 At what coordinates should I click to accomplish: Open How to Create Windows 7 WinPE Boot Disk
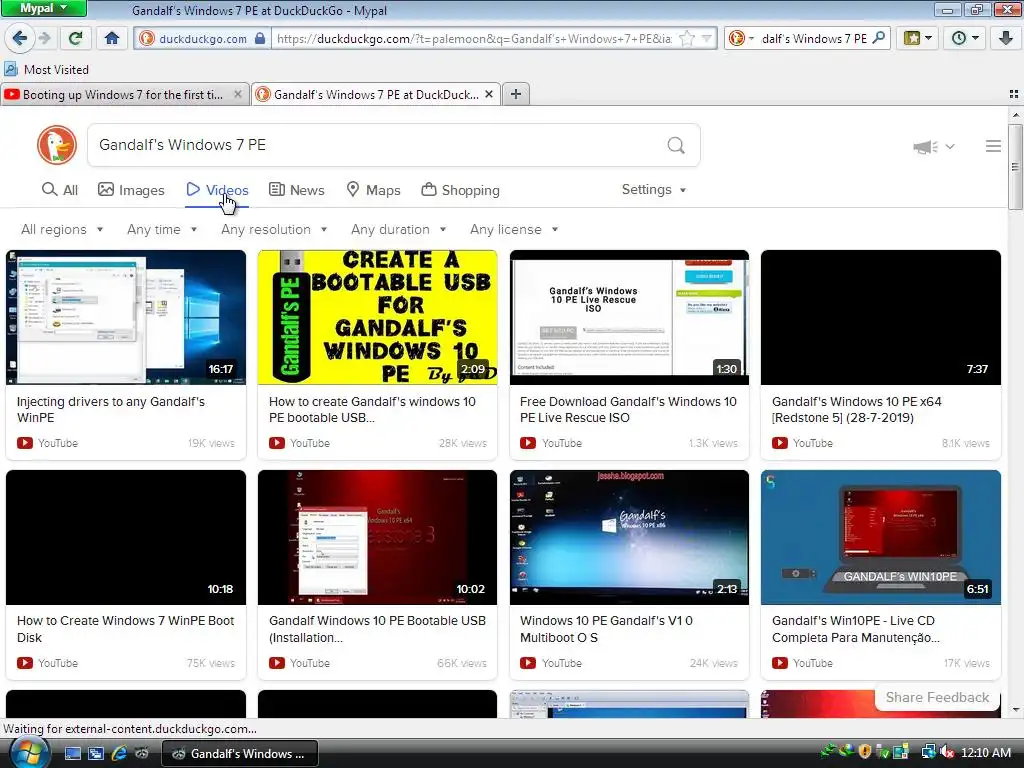pyautogui.click(x=125, y=629)
